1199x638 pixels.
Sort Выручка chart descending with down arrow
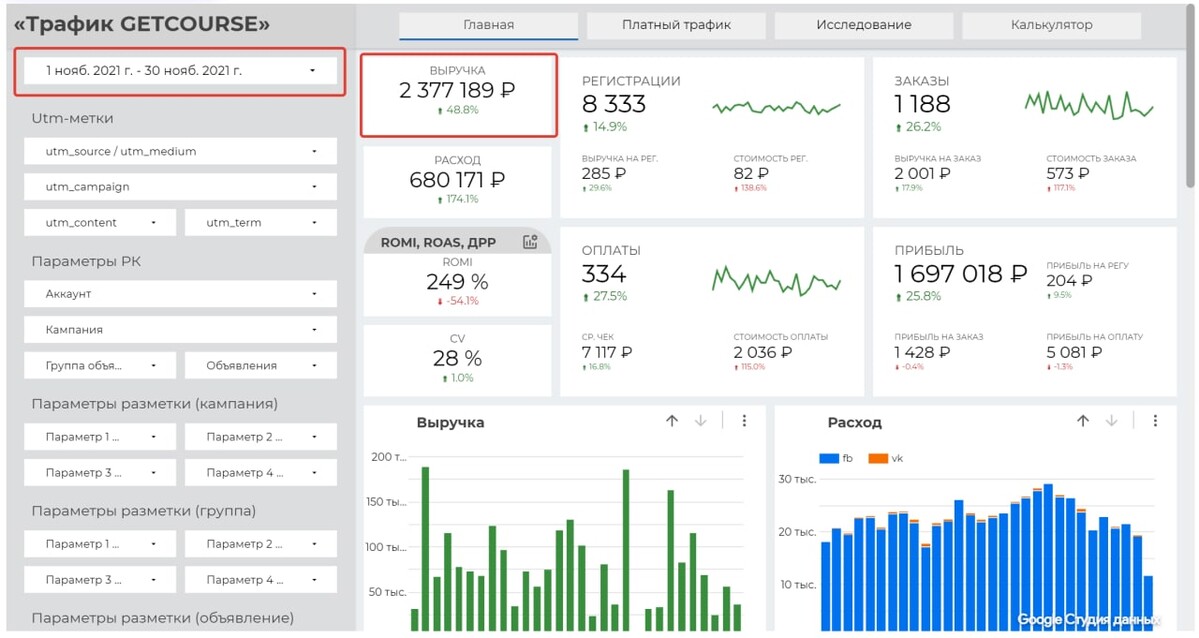(700, 421)
